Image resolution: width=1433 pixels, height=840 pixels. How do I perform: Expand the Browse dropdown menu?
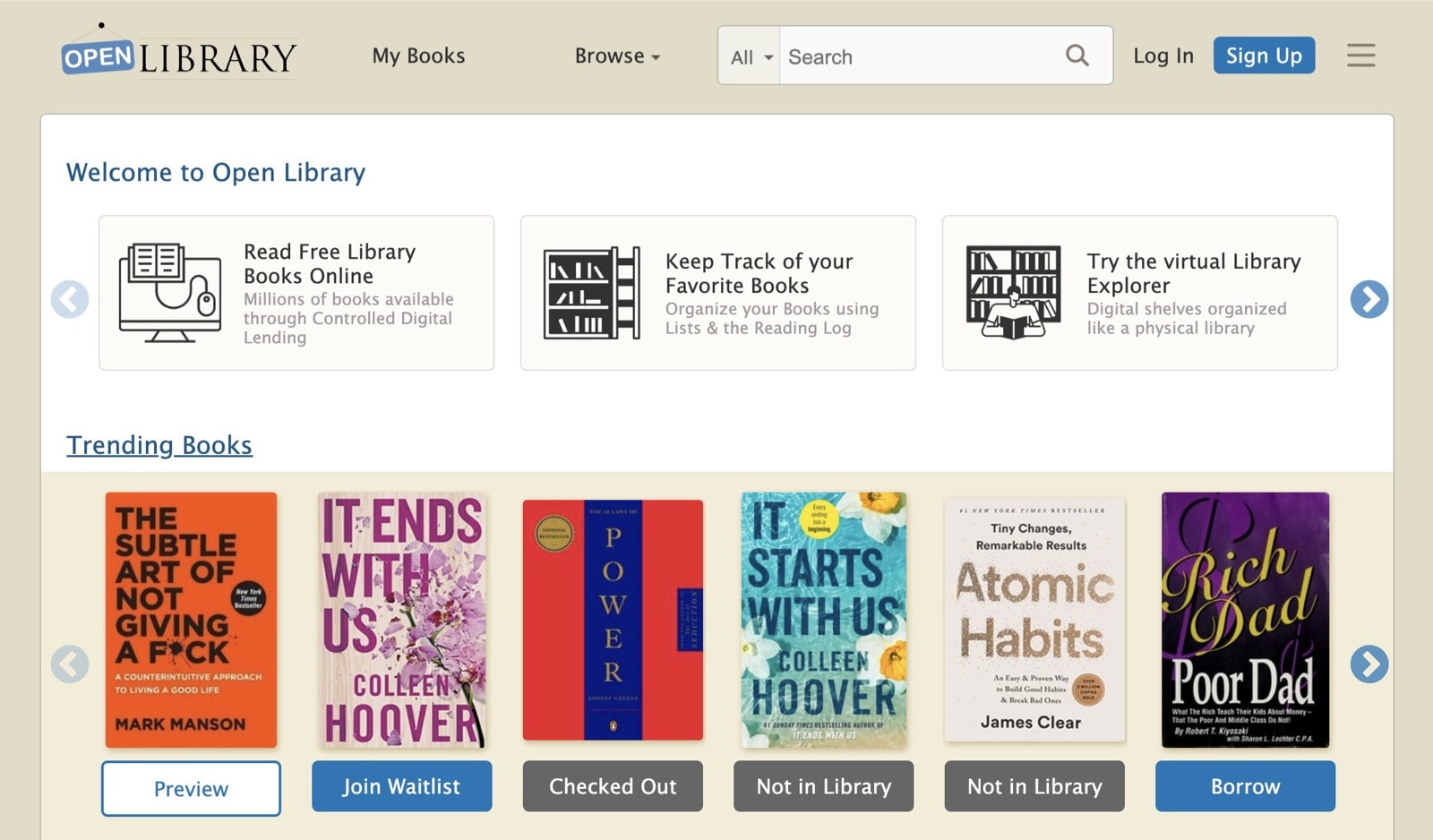[617, 56]
